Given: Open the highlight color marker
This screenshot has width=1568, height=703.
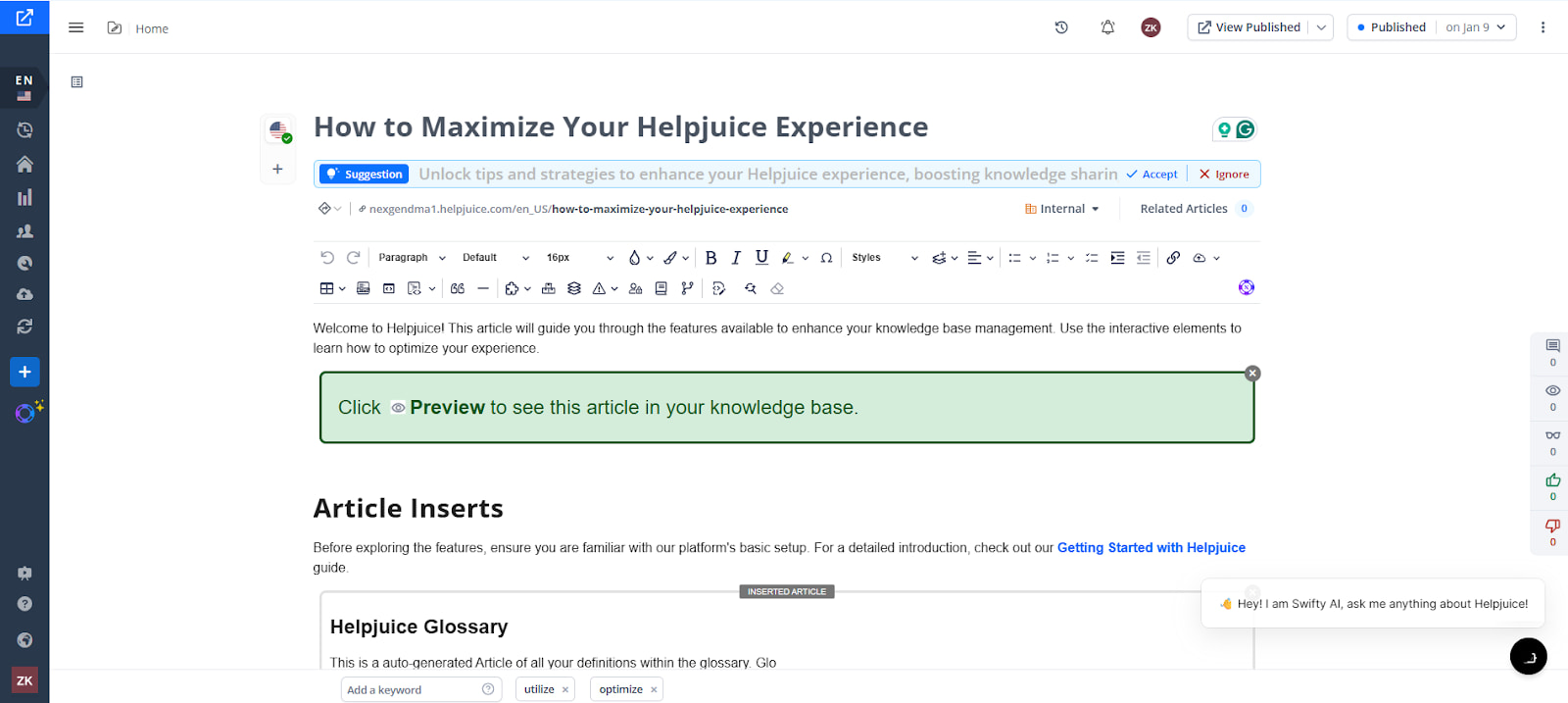Looking at the screenshot, I should click(x=787, y=258).
